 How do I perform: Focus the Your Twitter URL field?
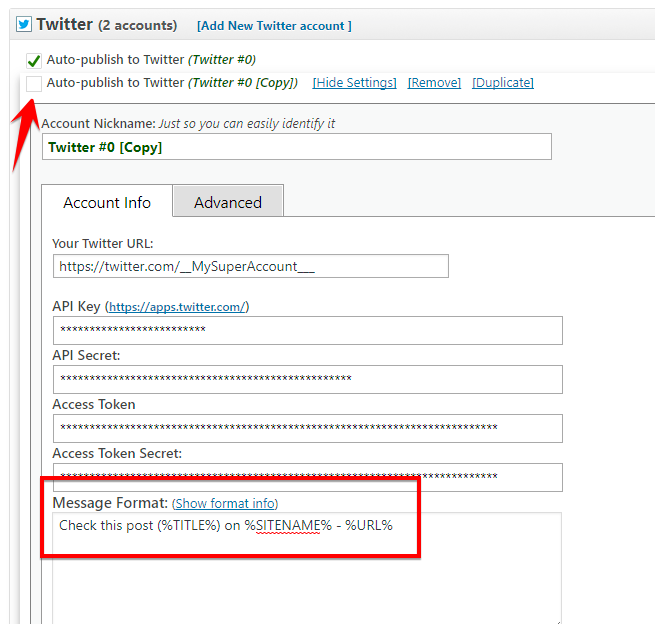coord(250,266)
